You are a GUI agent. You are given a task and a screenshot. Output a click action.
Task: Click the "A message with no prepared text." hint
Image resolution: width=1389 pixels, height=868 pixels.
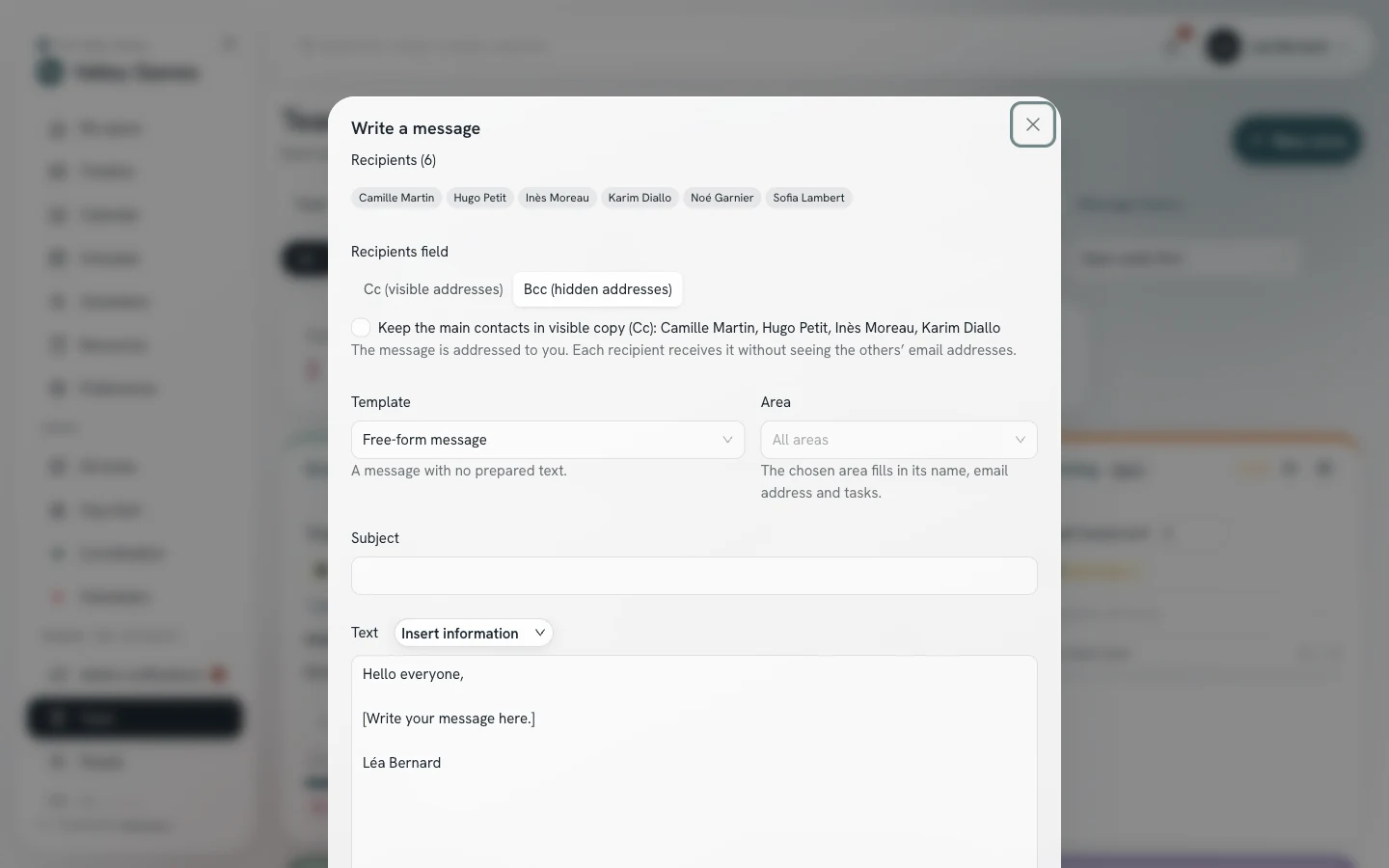coord(459,471)
